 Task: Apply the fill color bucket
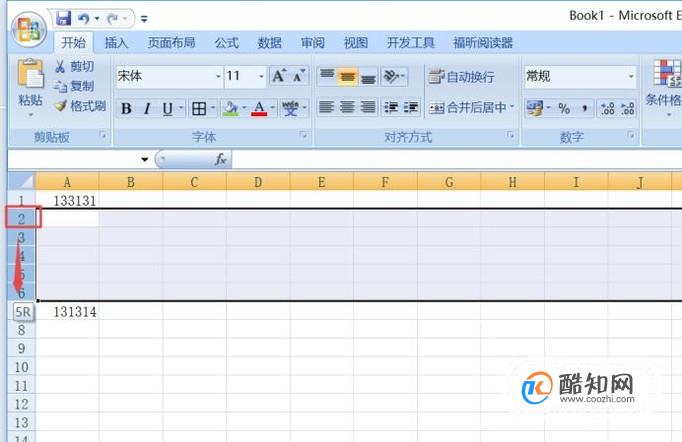coord(231,108)
